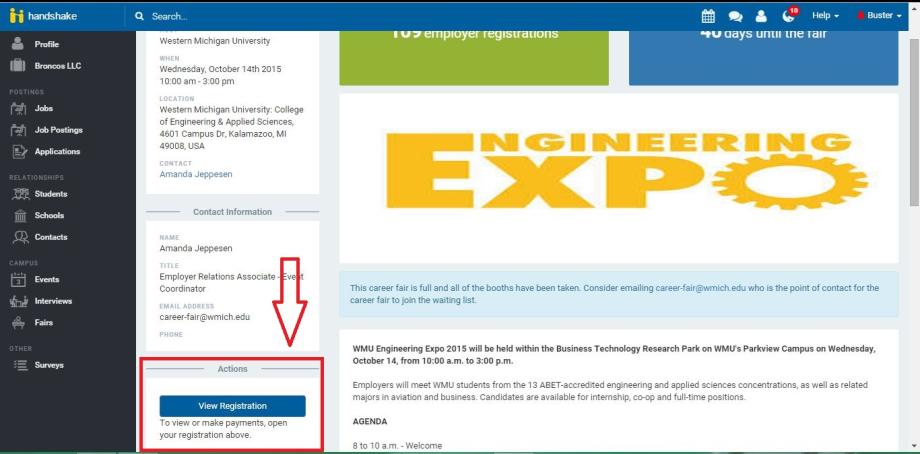Click '8 to 10 a.m. - Welcome' text
920x454 pixels.
pyautogui.click(x=397, y=446)
